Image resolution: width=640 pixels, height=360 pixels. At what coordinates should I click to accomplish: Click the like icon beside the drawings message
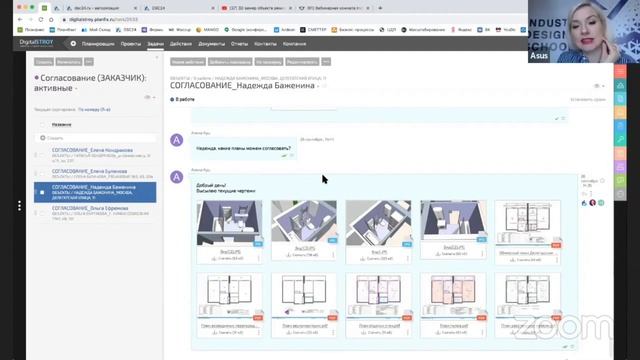tap(584, 194)
